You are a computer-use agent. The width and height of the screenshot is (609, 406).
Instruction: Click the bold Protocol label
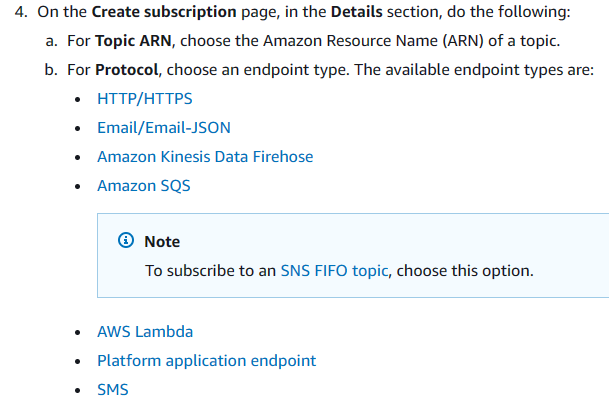127,70
